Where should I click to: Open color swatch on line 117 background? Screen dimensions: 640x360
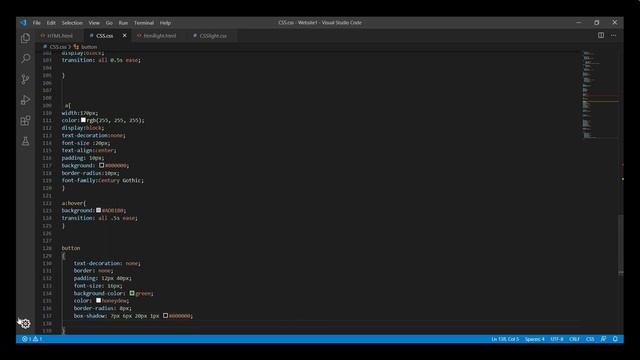101,165
